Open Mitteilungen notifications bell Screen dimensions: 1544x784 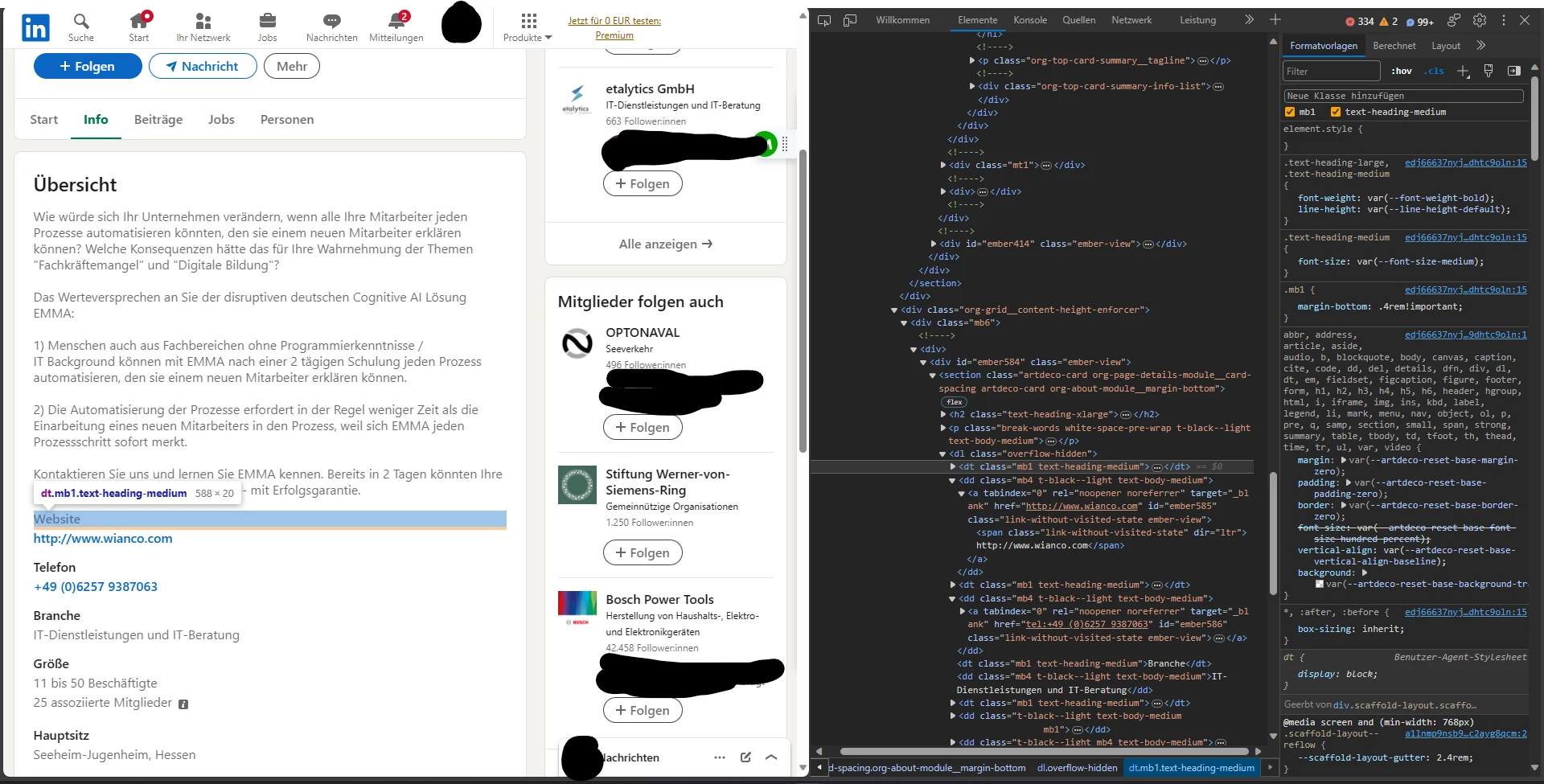pos(396,27)
